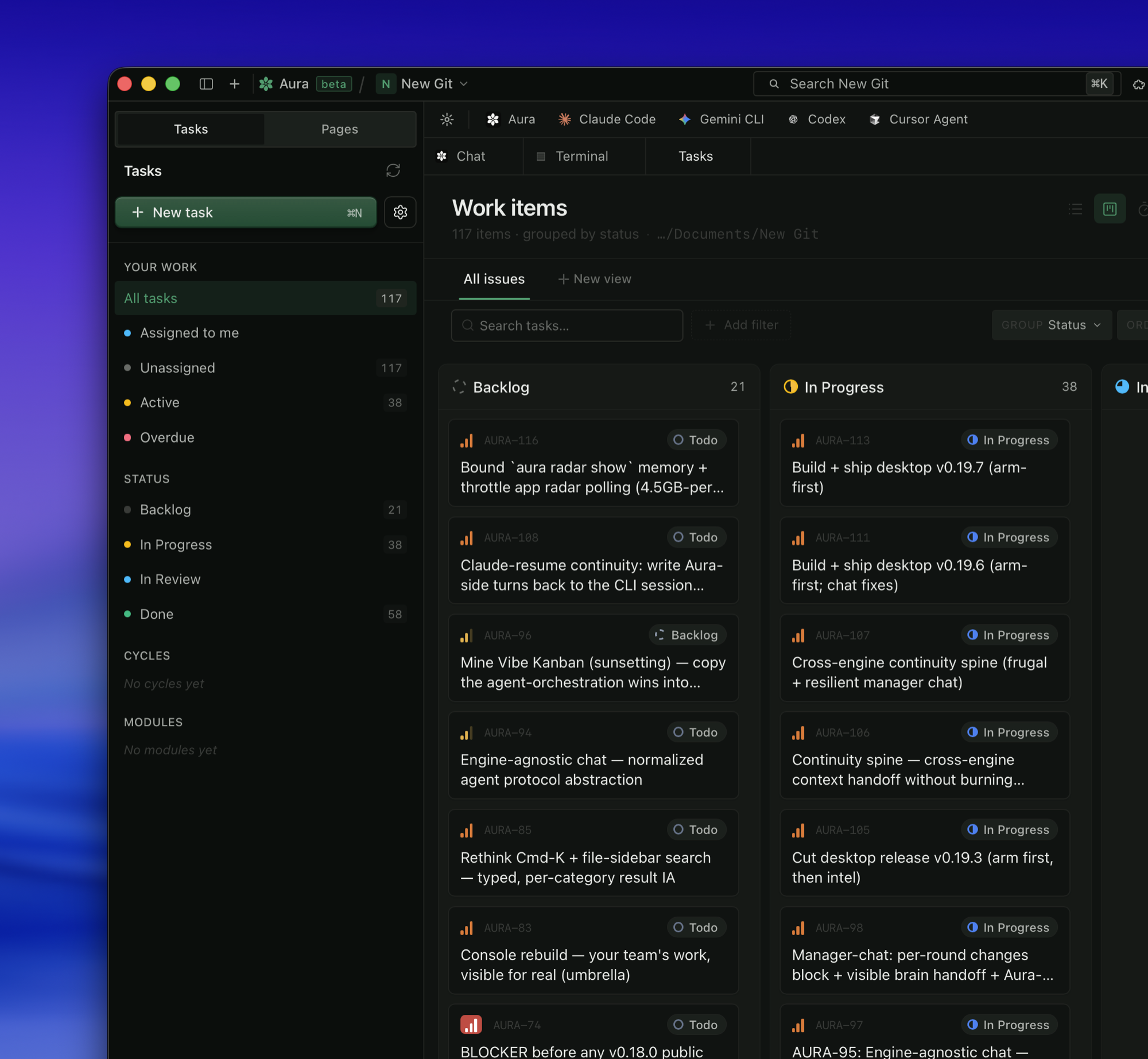This screenshot has width=1148, height=1059.
Task: Open the Group Status dropdown
Action: 1052,325
